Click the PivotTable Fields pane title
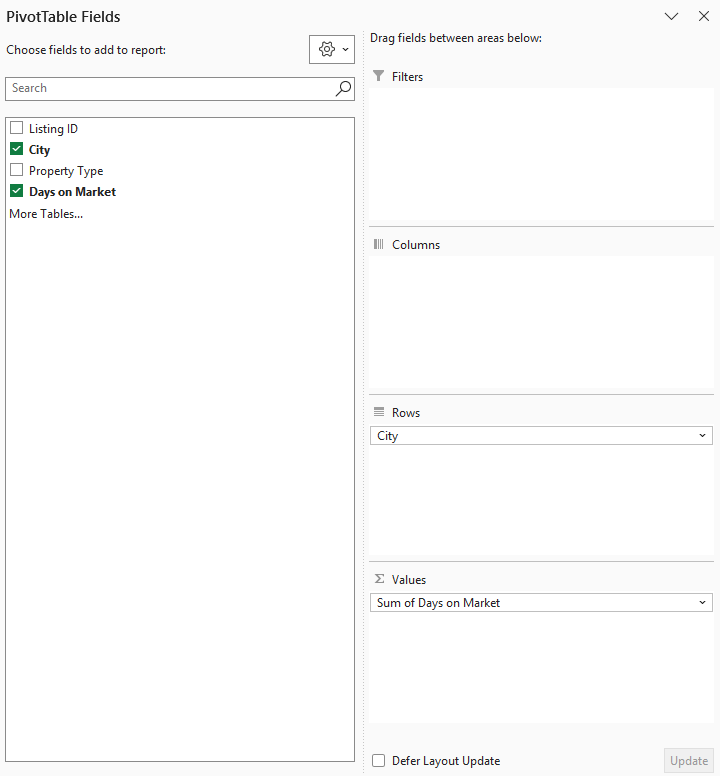Viewport: 720px width, 776px height. point(63,17)
